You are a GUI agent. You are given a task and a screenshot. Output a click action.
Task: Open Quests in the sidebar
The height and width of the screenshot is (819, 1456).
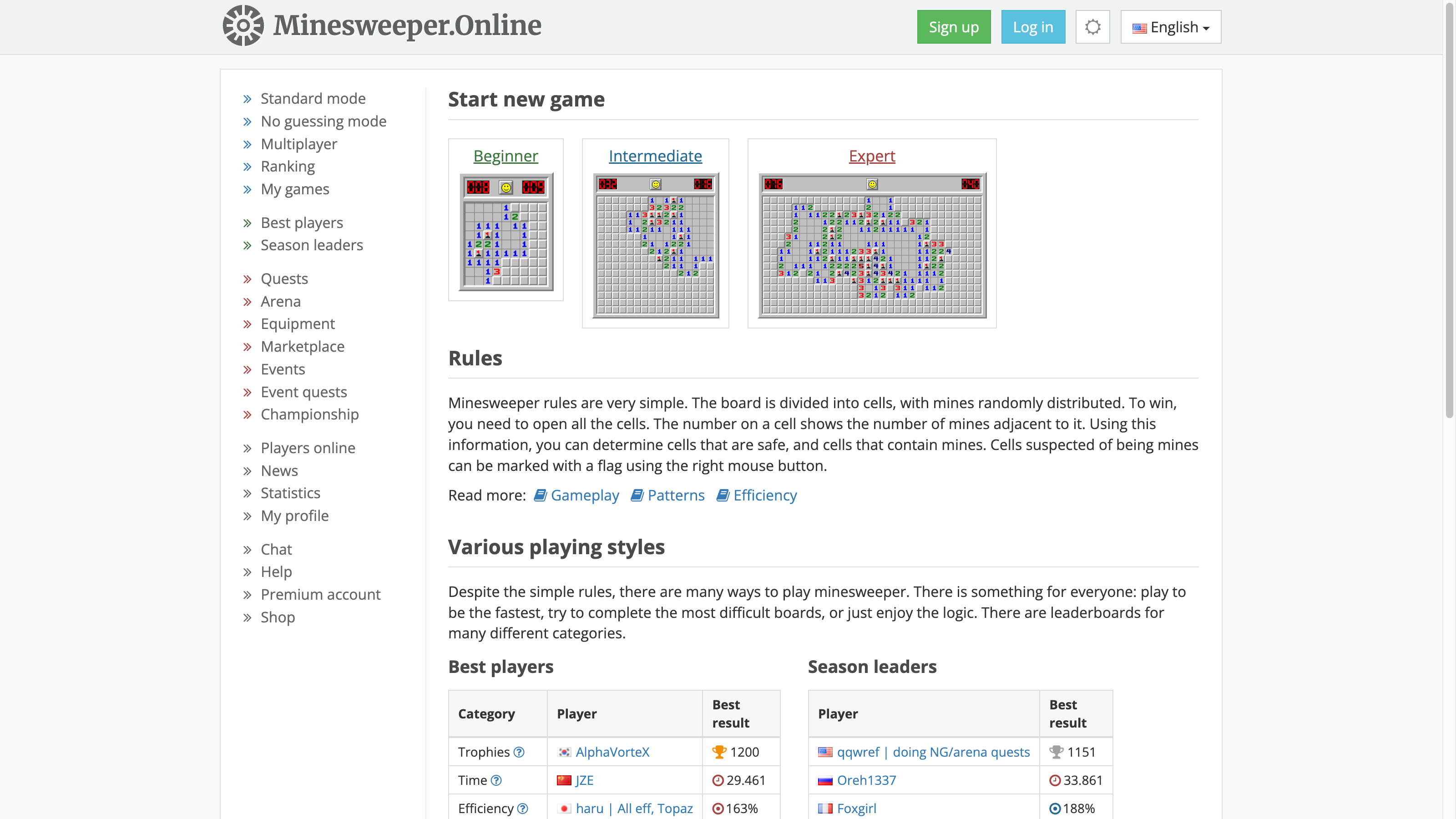pos(284,278)
